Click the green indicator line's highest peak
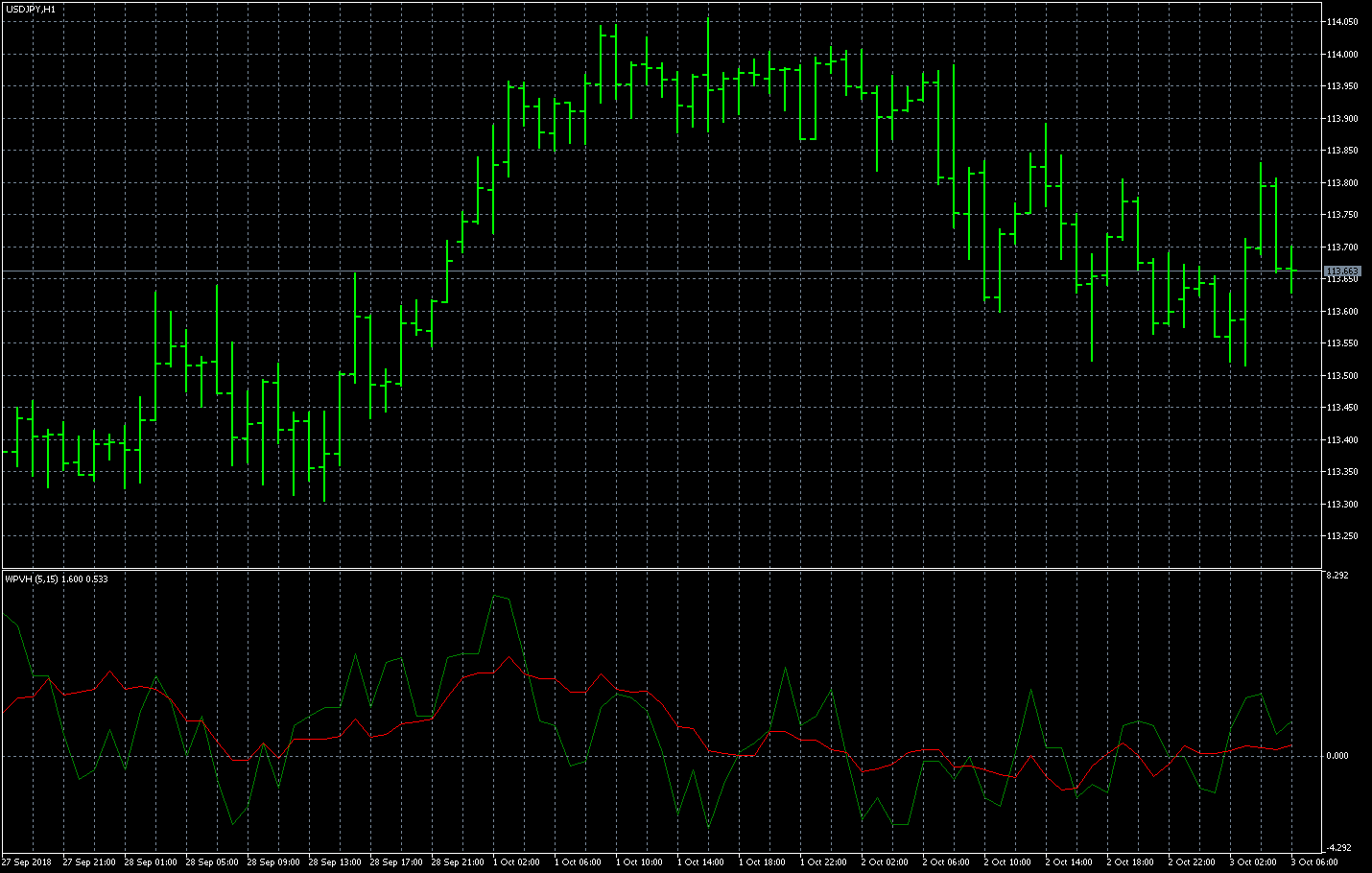The width and height of the screenshot is (1372, 873). (496, 596)
